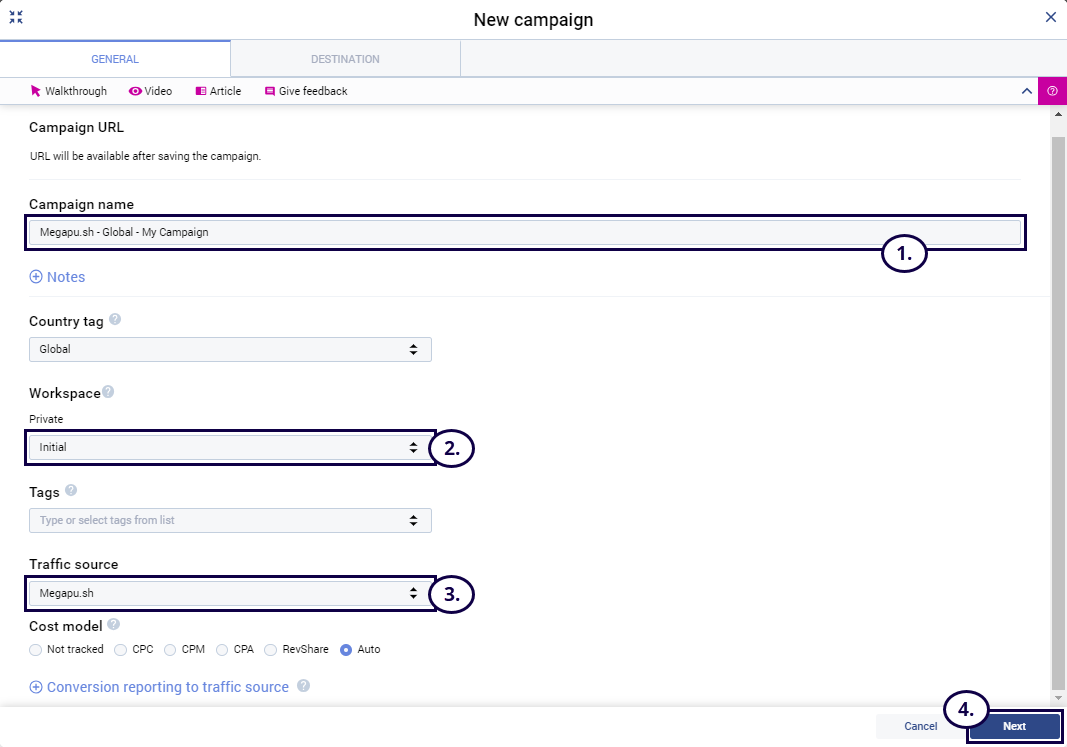Click the Country tag help icon

(x=115, y=320)
